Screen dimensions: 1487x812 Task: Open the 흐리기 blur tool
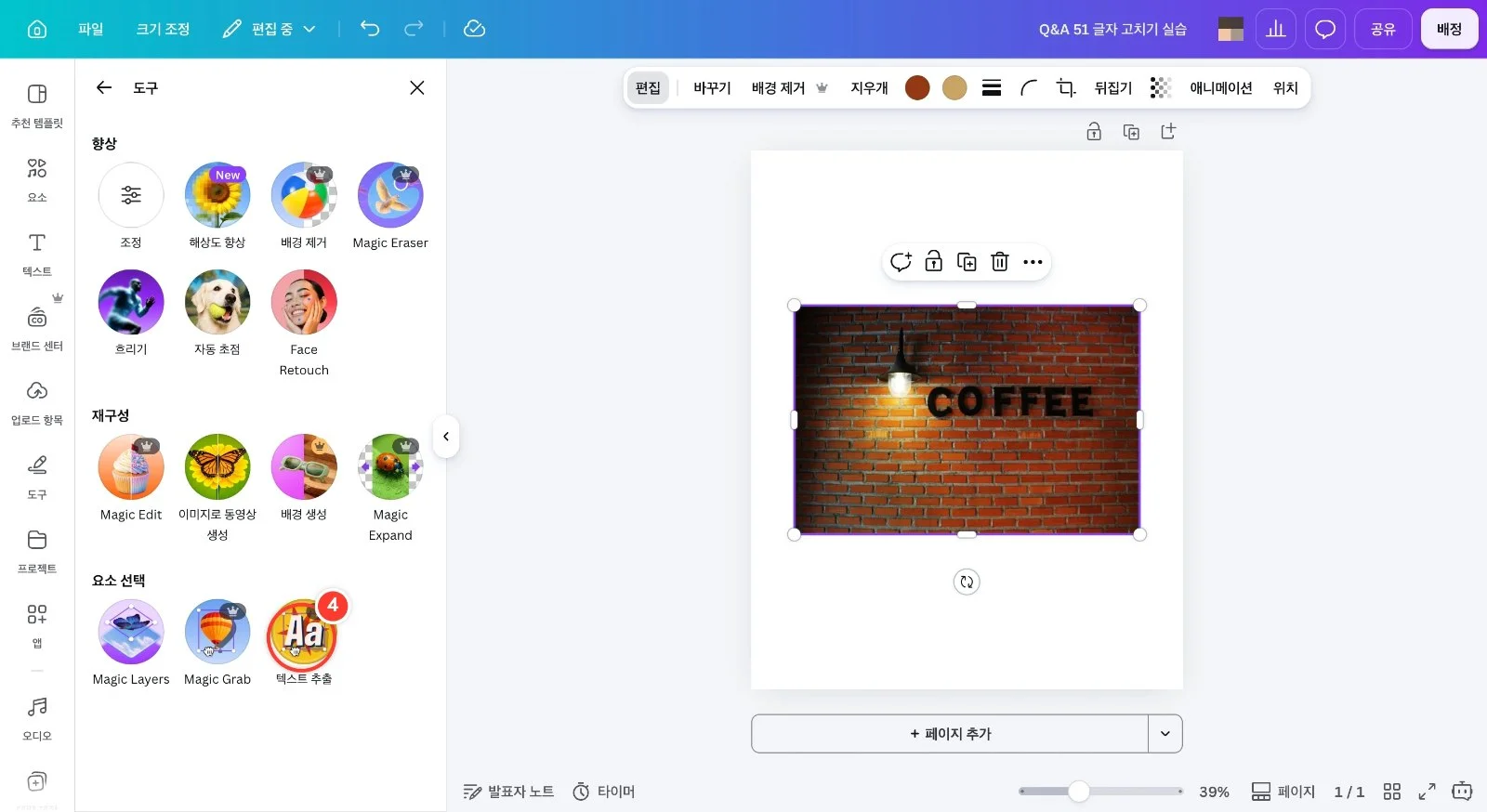131,302
